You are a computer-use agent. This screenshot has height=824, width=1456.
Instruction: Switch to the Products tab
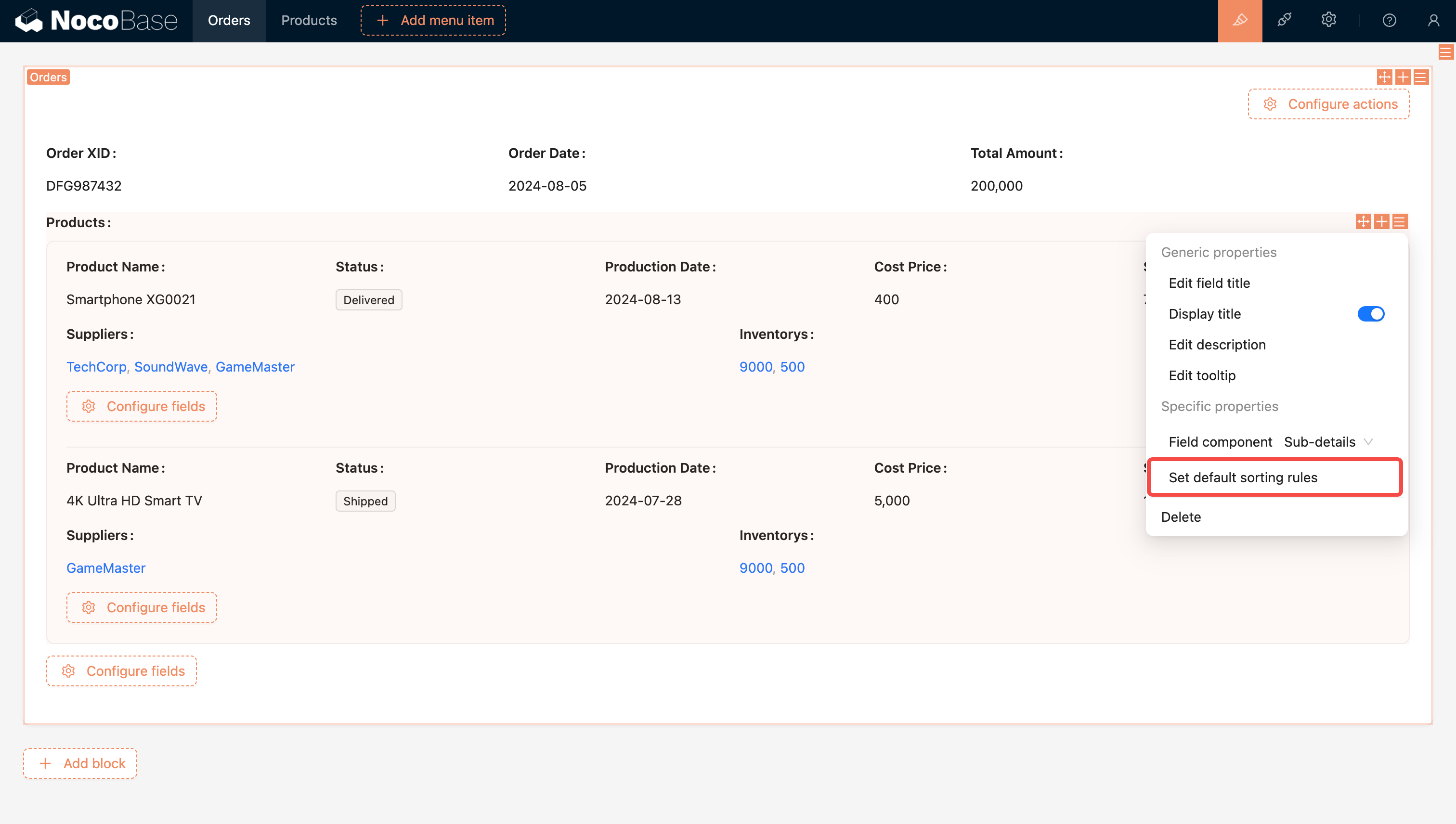tap(309, 21)
